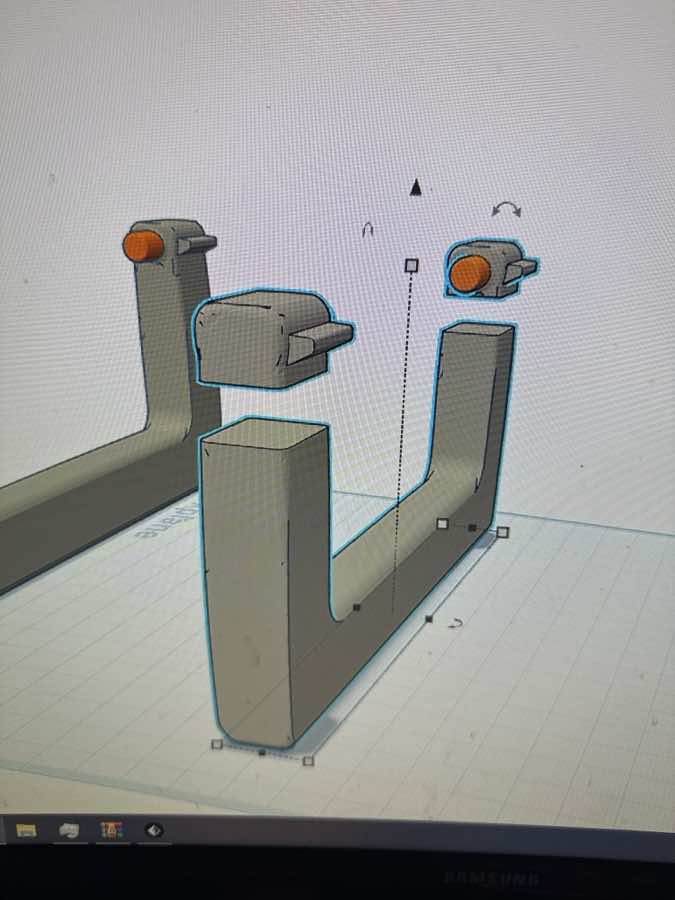Click the black midpoint handle on the U-shape's long side edge

pos(429,619)
